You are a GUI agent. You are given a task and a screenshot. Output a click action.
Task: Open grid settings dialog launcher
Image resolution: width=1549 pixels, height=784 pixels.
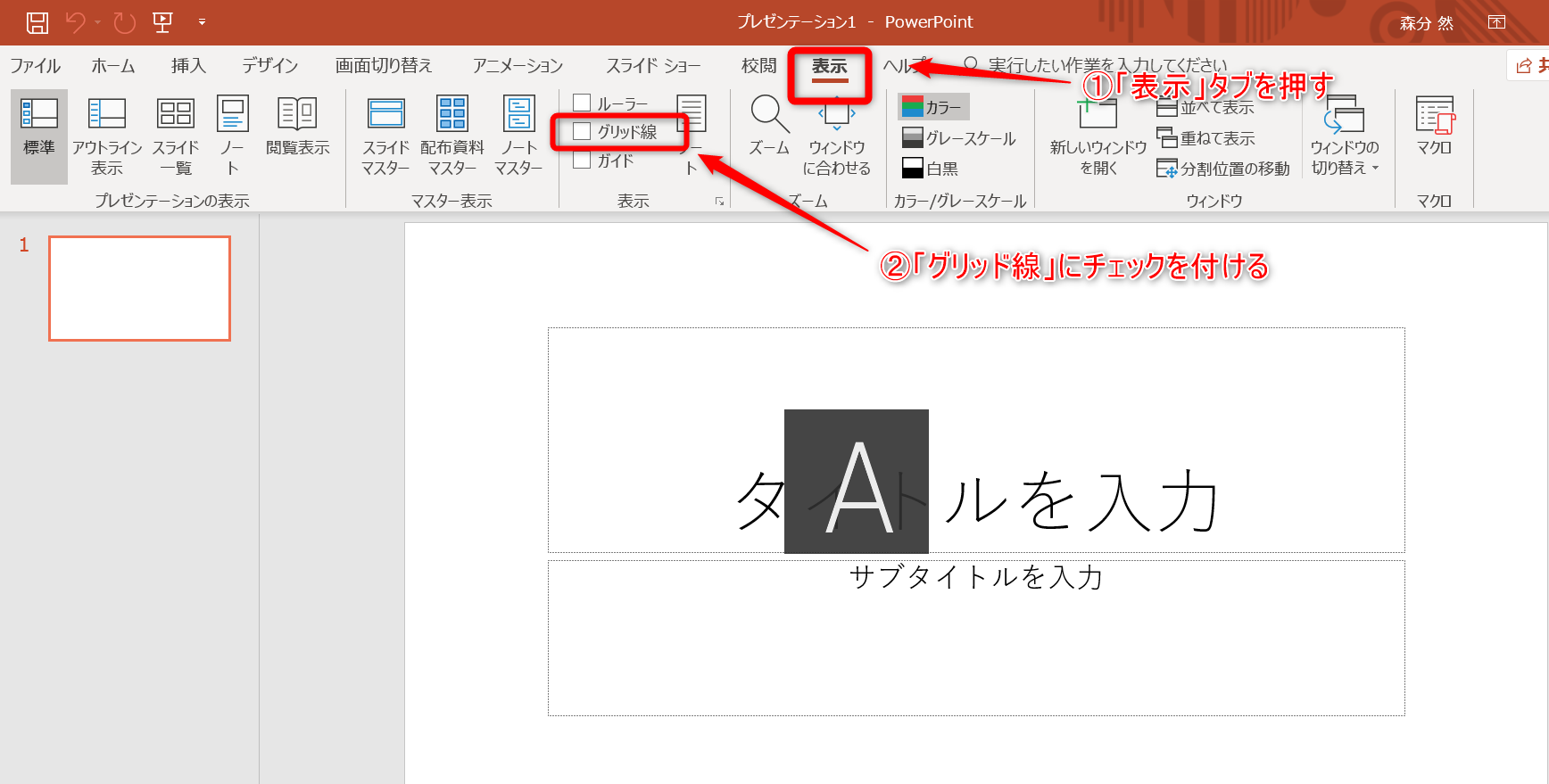pyautogui.click(x=719, y=202)
